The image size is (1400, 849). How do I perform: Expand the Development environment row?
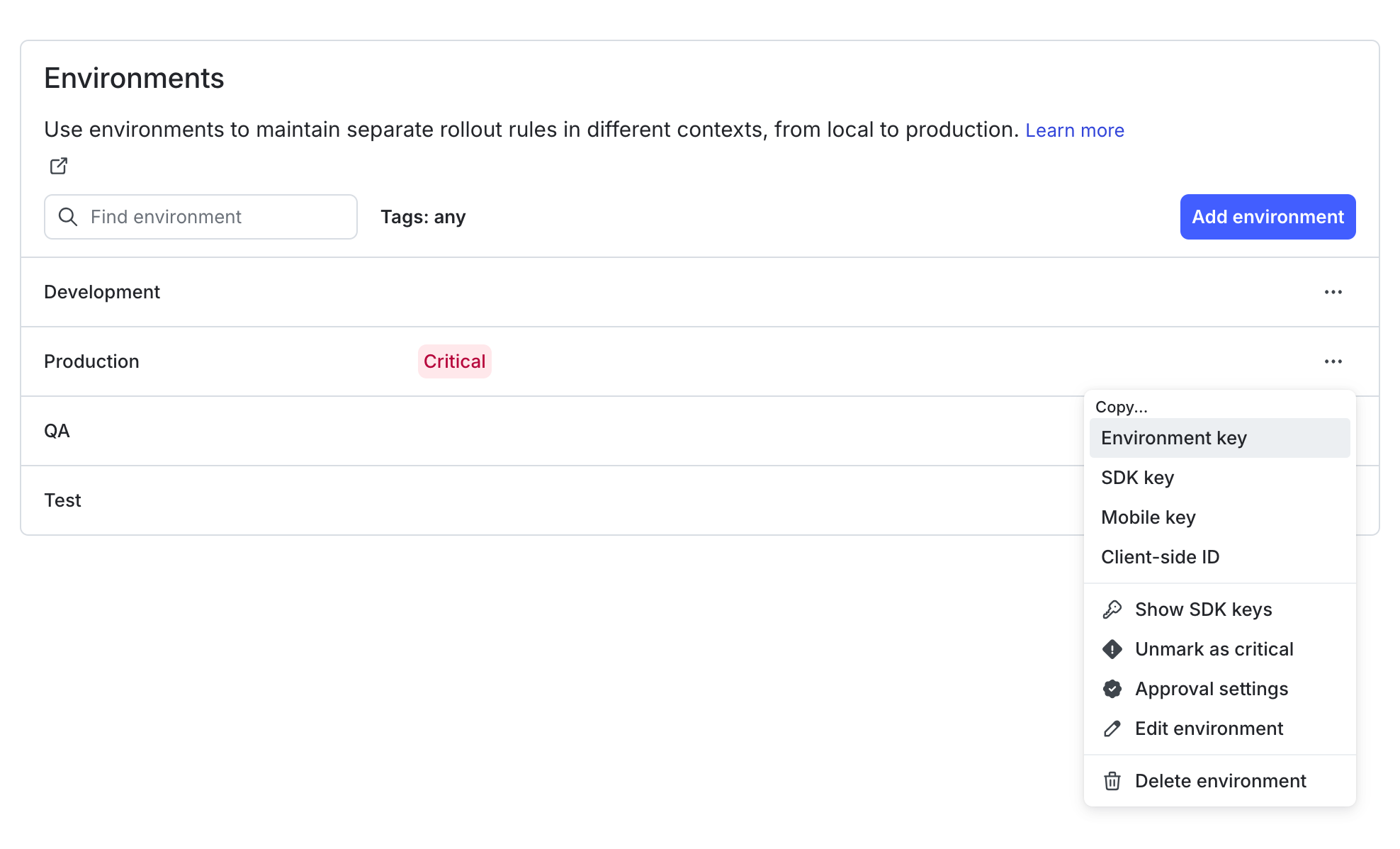tap(102, 291)
